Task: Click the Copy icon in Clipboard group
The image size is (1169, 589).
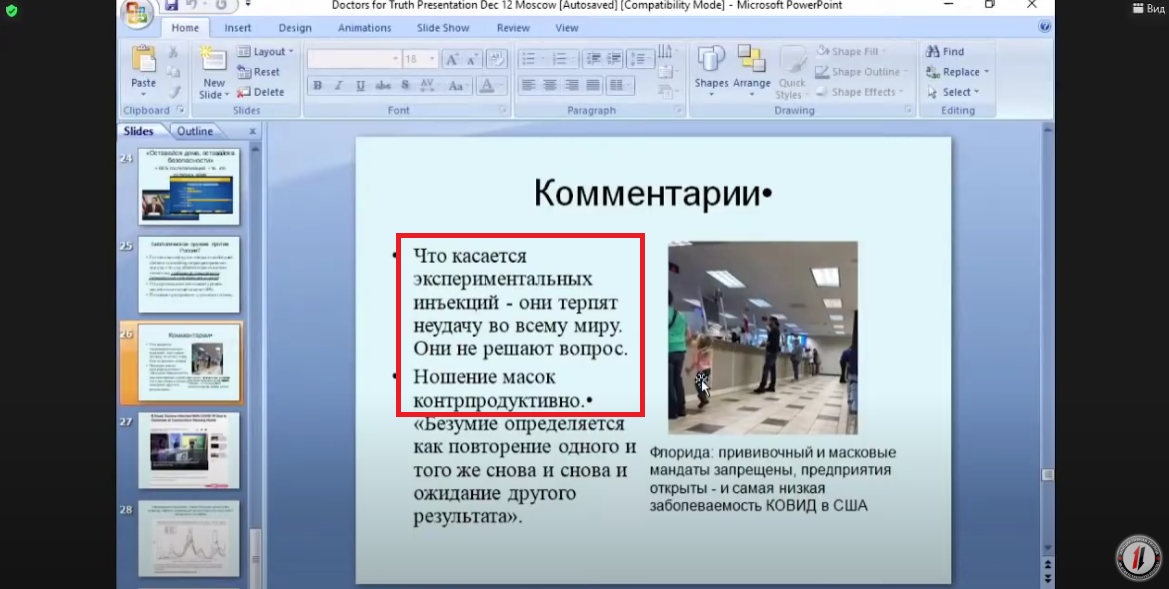Action: pyautogui.click(x=173, y=72)
